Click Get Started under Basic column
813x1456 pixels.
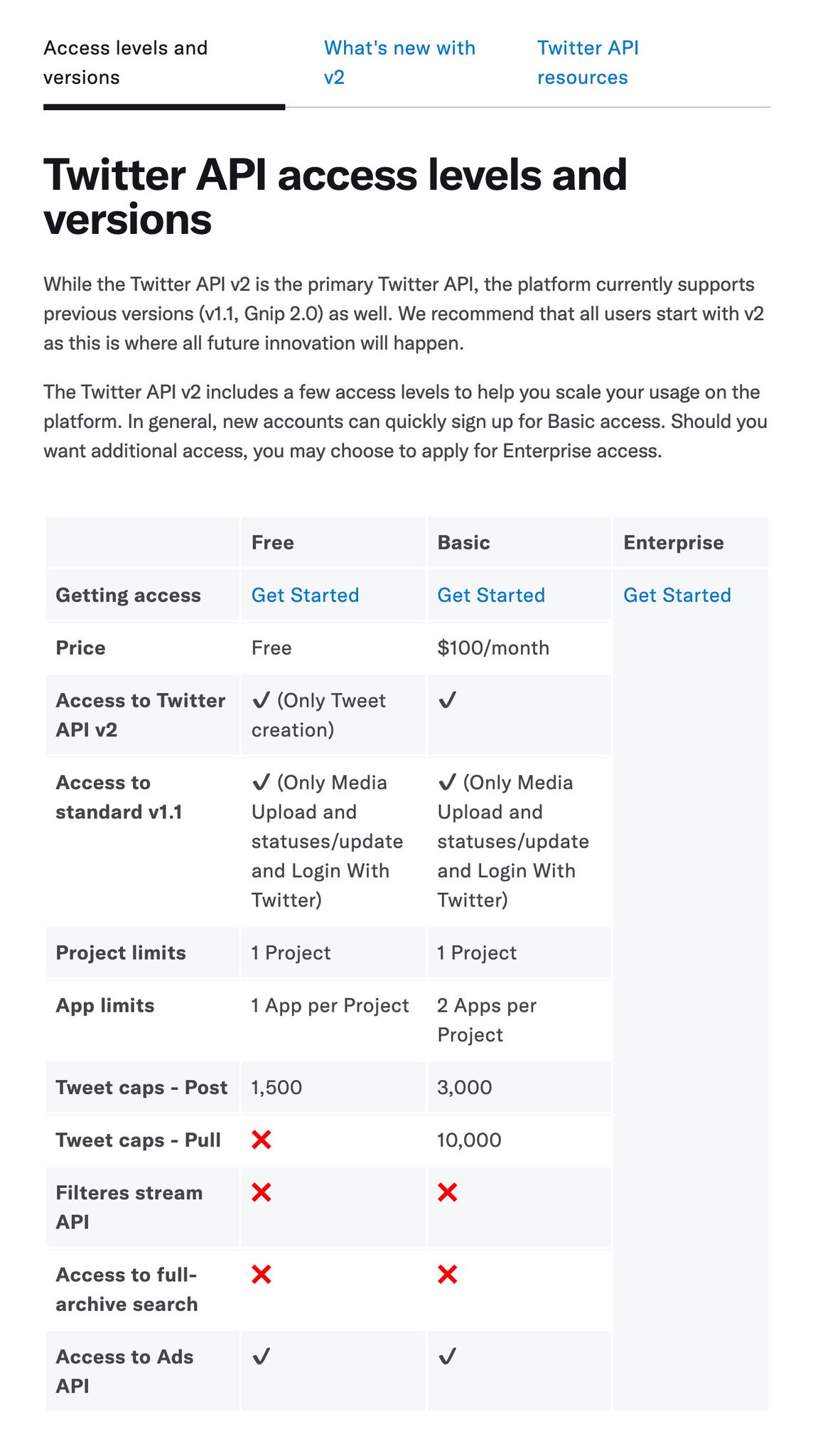pyautogui.click(x=491, y=595)
